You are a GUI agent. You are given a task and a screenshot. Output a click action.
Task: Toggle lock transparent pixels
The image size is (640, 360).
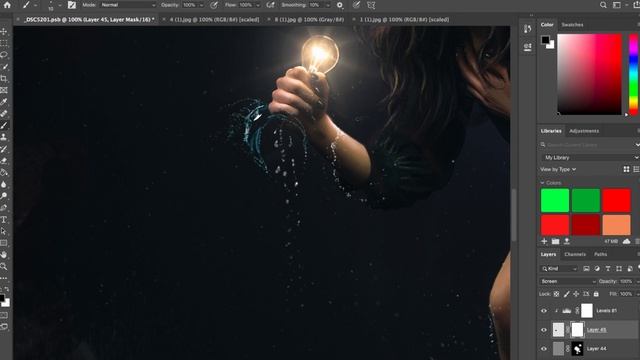556,294
